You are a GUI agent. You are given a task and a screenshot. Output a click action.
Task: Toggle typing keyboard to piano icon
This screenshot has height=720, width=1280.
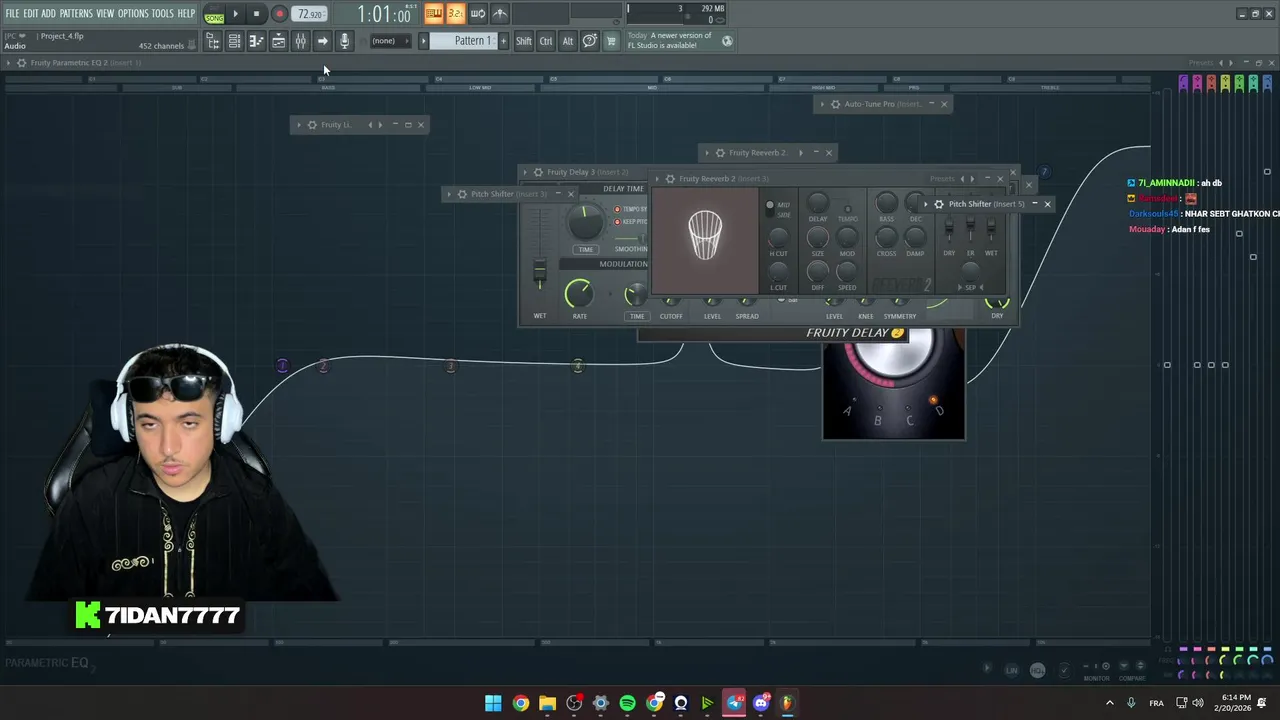click(x=434, y=14)
